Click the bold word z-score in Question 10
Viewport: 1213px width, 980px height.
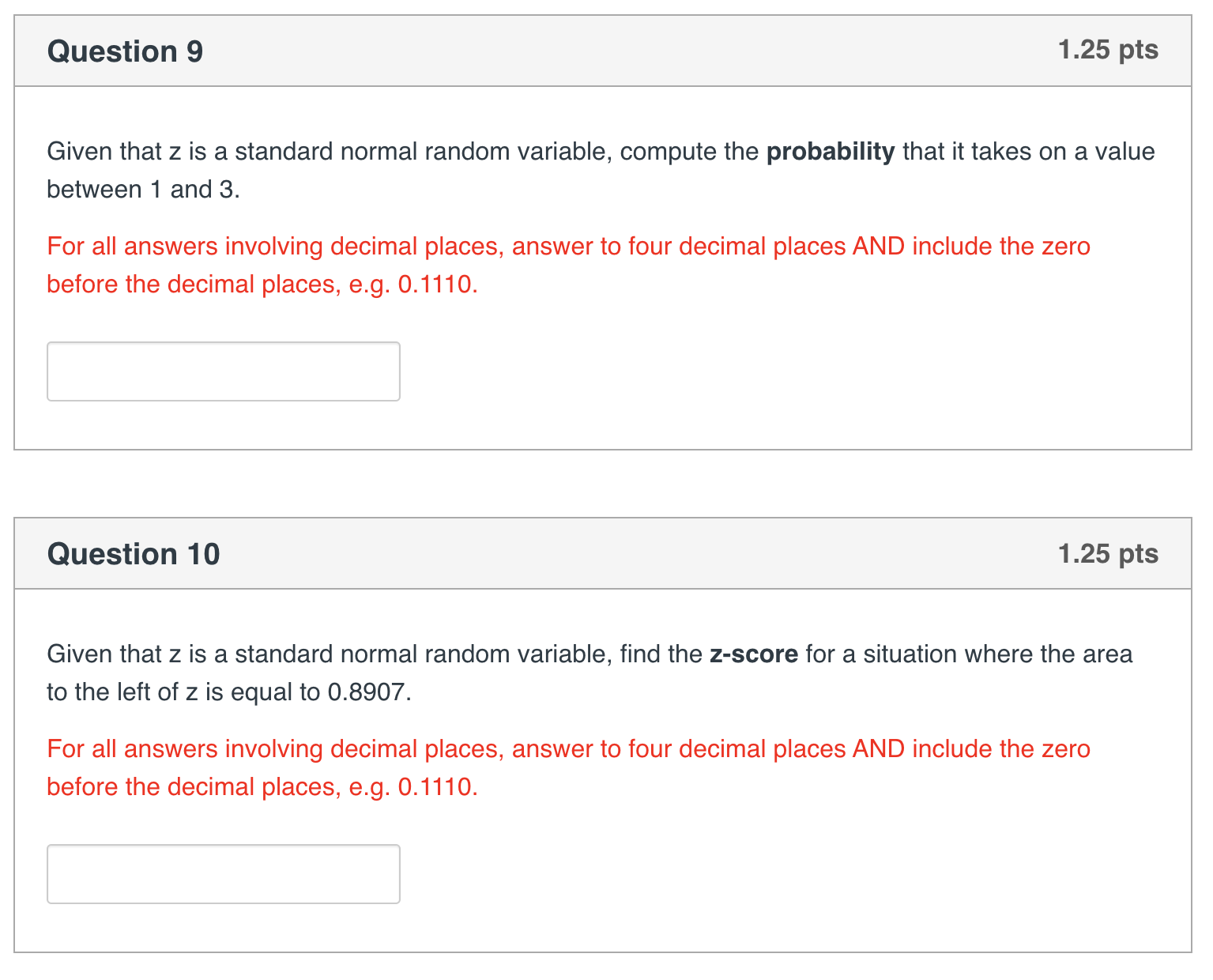pos(753,654)
